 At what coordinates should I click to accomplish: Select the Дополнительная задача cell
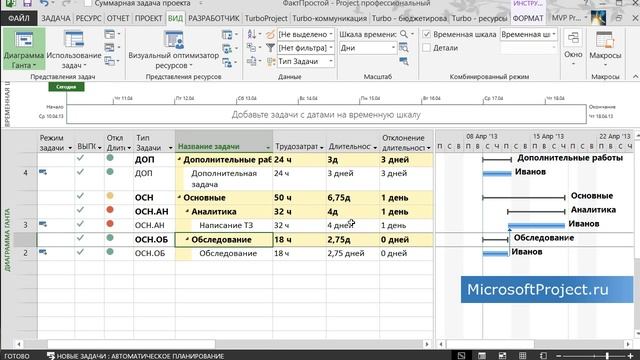coord(224,178)
